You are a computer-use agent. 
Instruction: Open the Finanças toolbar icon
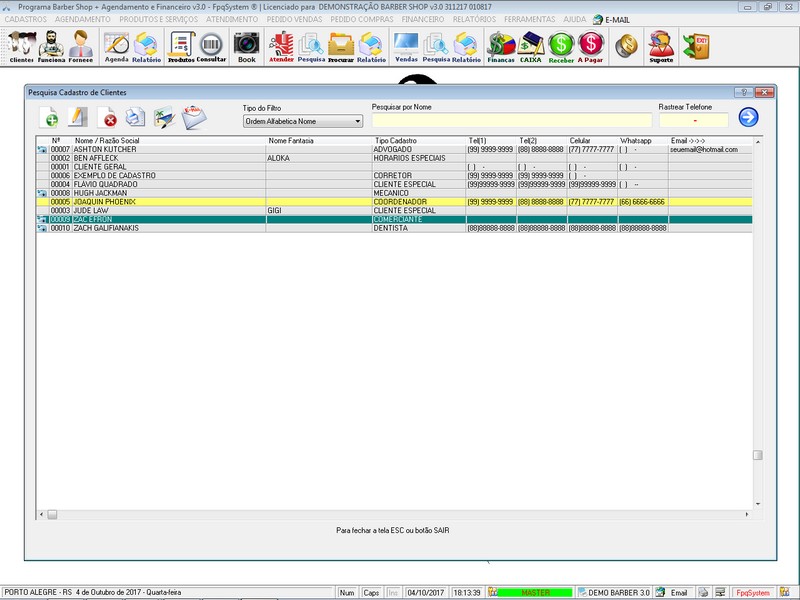click(500, 46)
